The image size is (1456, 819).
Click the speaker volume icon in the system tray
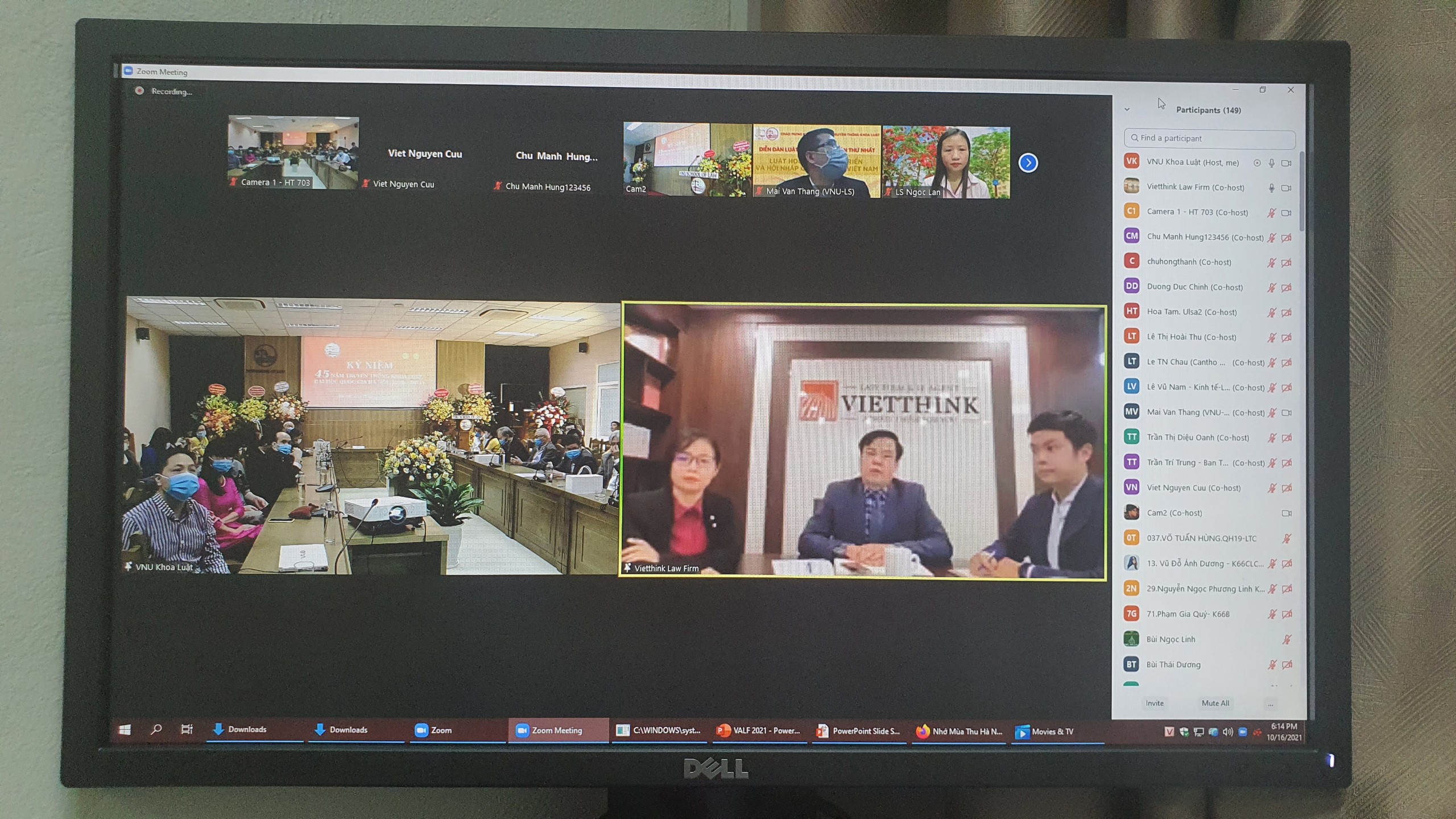[x=1228, y=732]
